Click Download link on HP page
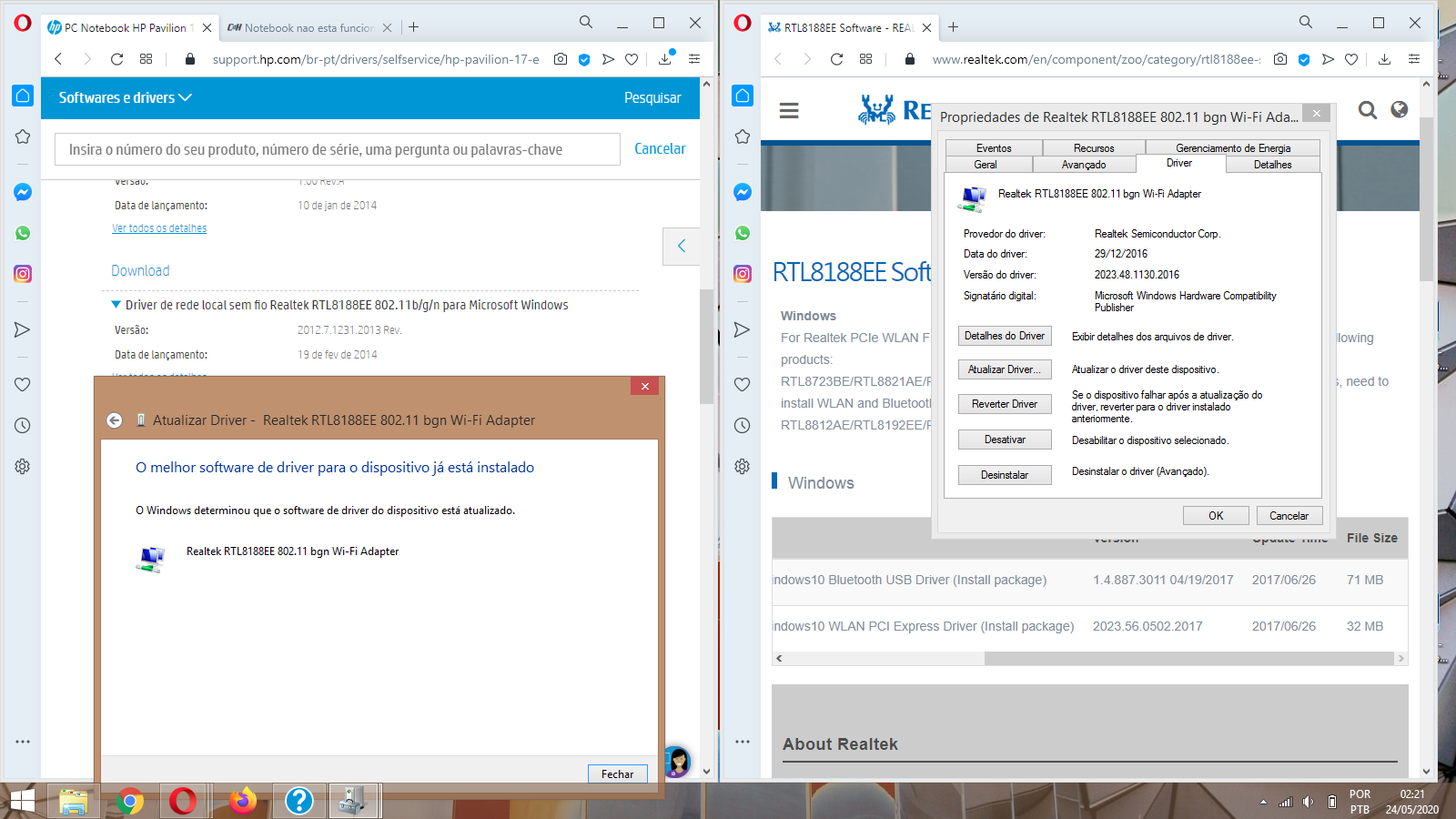 pos(140,270)
